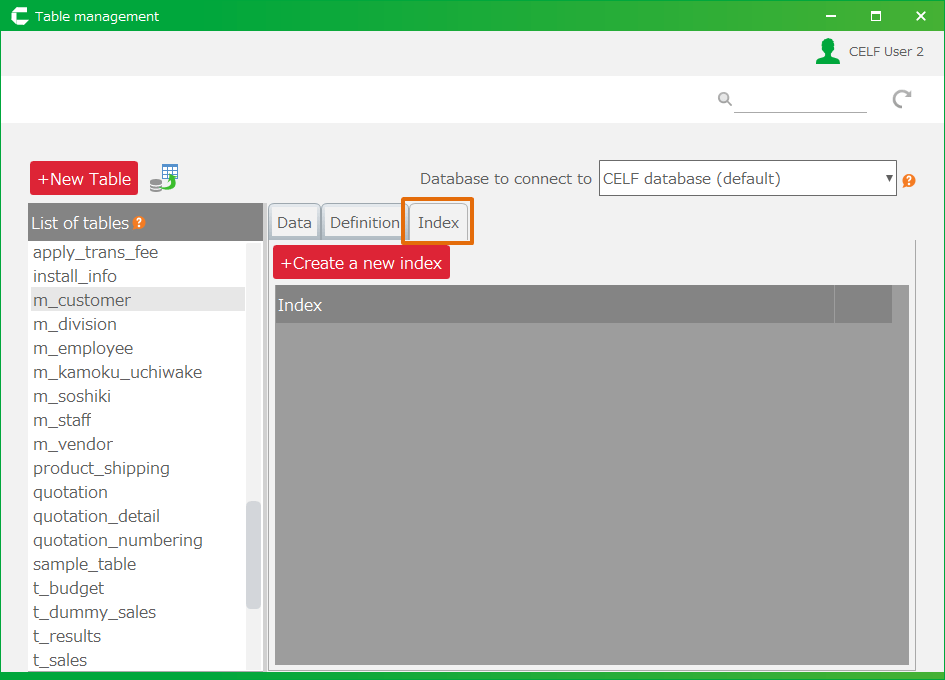The image size is (945, 680).
Task: Click the refresh arrow icon
Action: pyautogui.click(x=902, y=98)
